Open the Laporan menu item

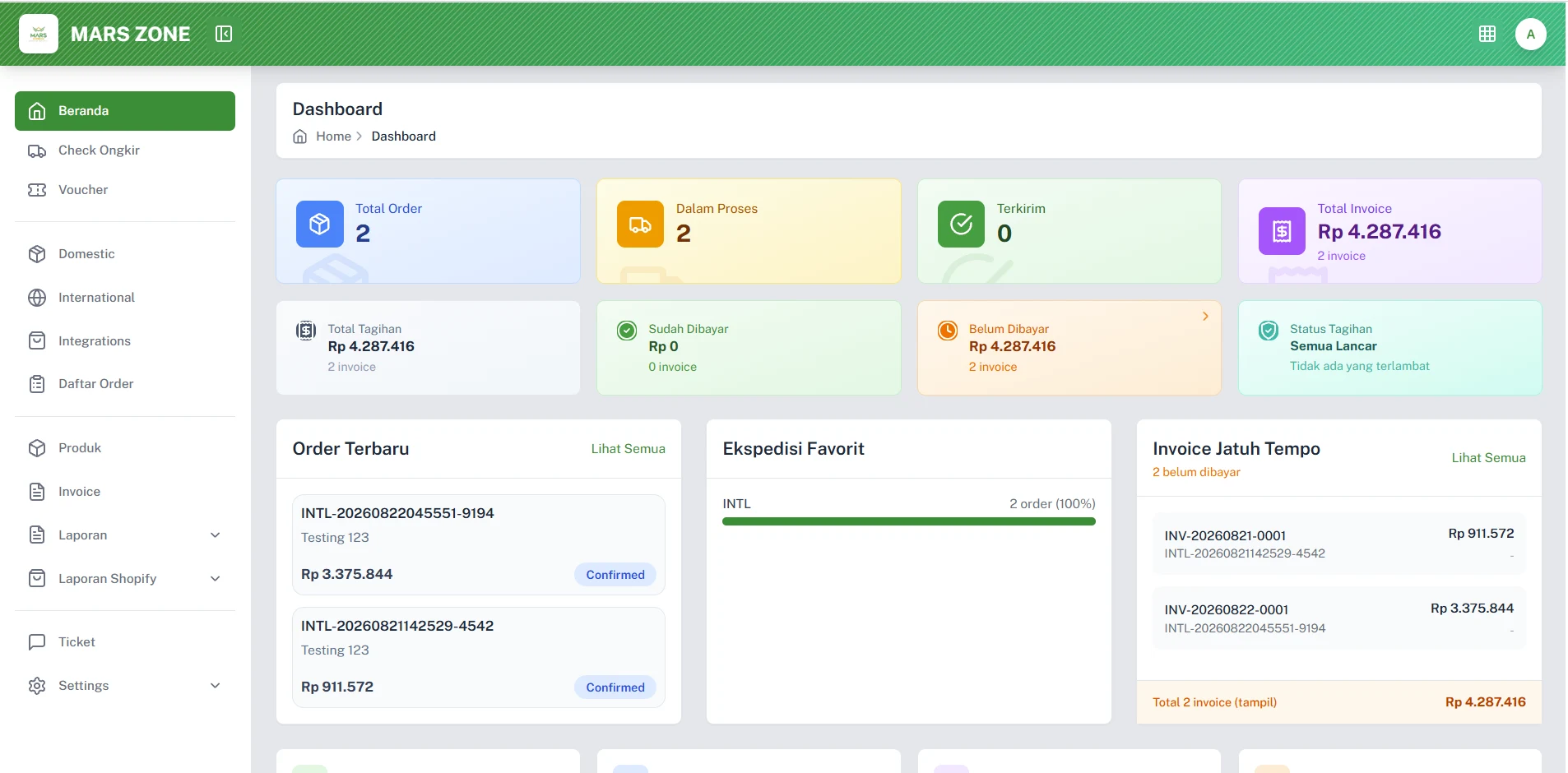tap(125, 535)
